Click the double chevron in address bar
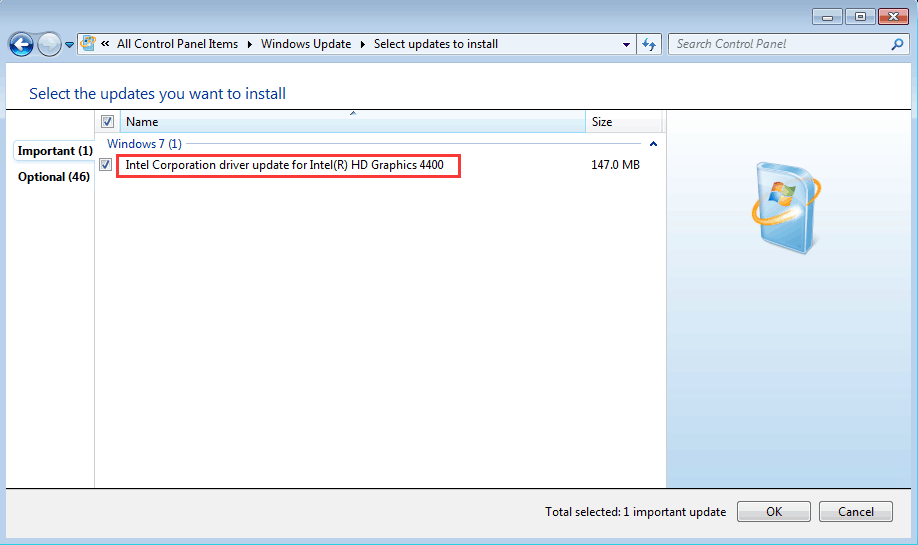This screenshot has height=545, width=918. [105, 43]
